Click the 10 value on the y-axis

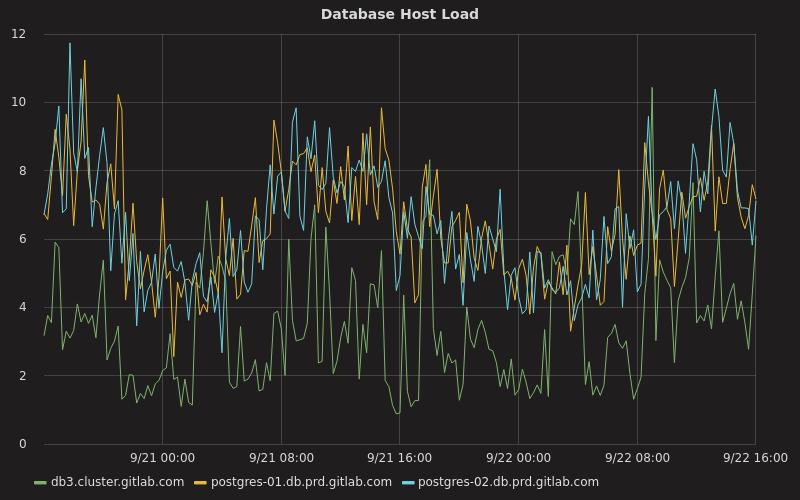click(19, 102)
